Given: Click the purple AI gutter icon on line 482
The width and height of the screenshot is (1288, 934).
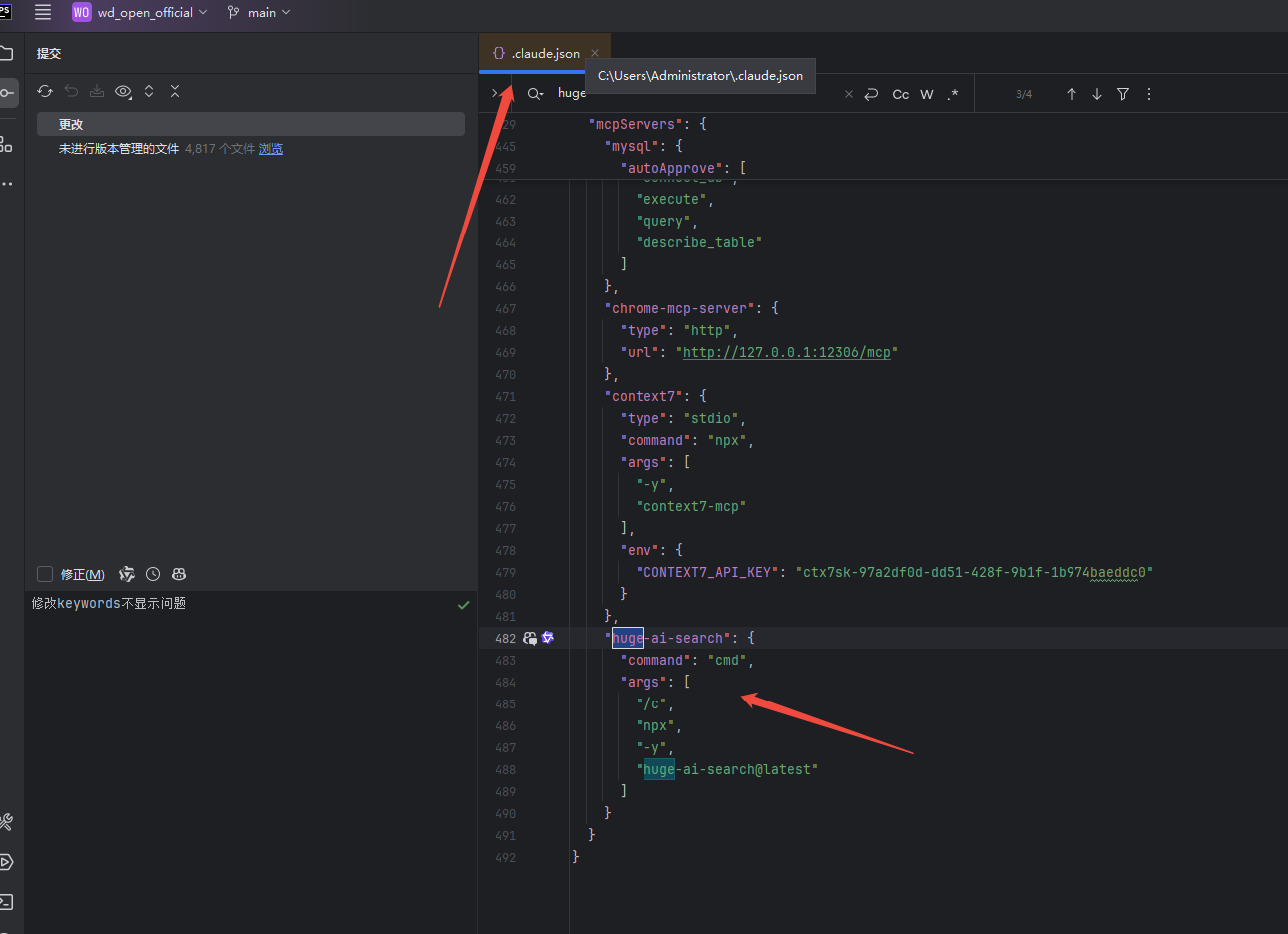Looking at the screenshot, I should point(548,638).
